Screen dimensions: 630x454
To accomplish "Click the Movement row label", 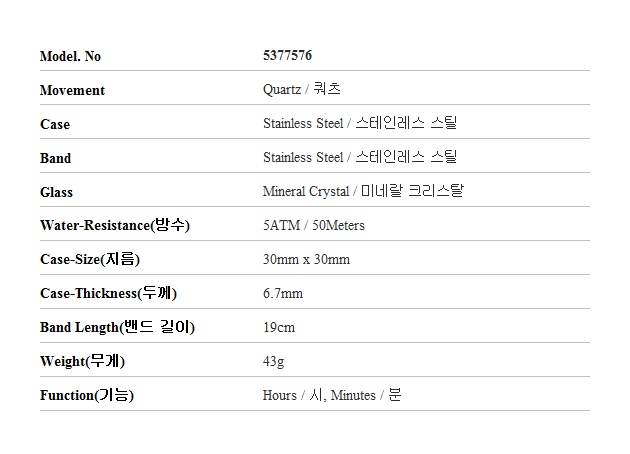I will (72, 91).
